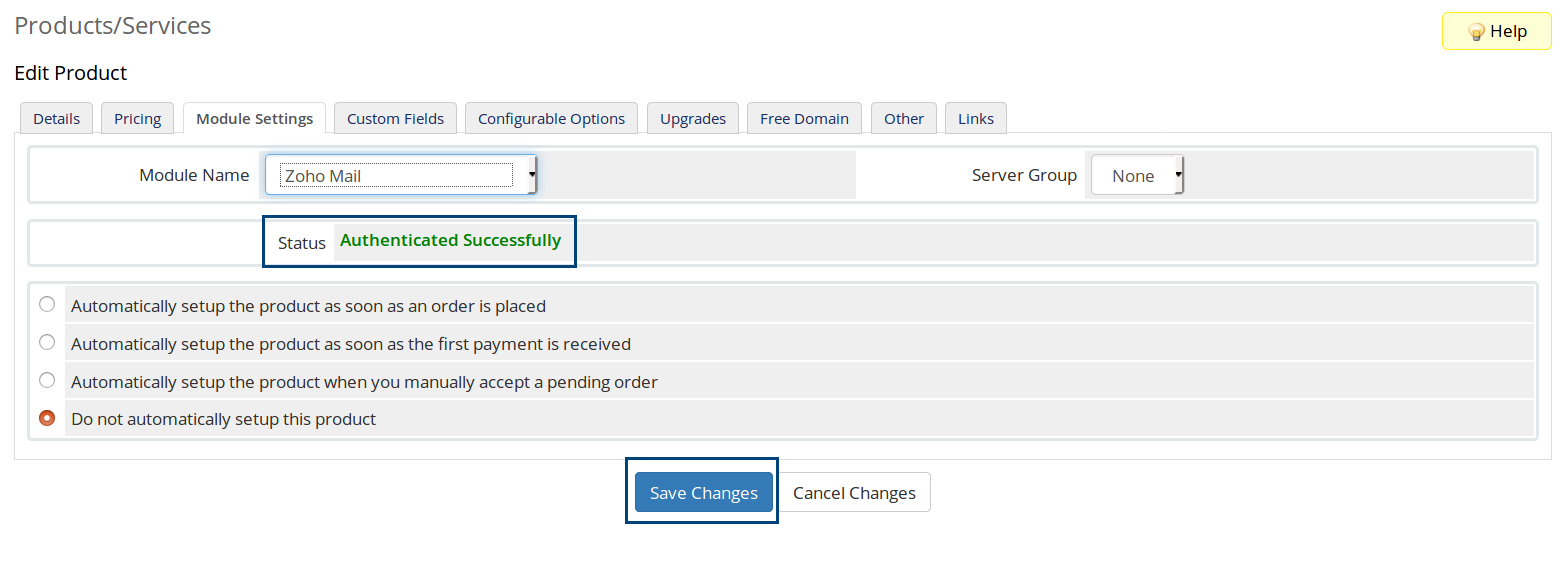This screenshot has width=1565, height=565.
Task: Open the Links tab
Action: coord(975,118)
